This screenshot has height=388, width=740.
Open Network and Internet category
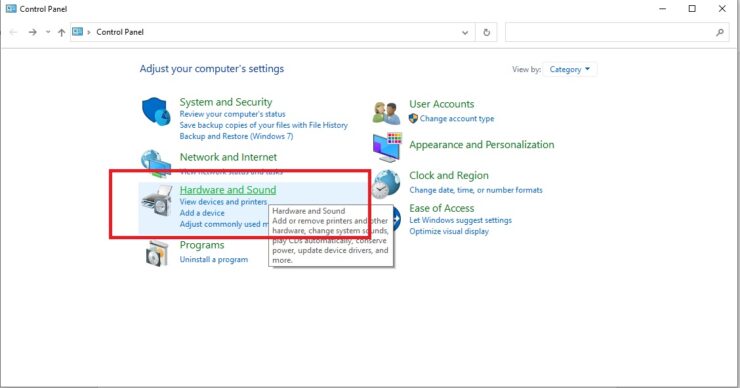pyautogui.click(x=228, y=157)
